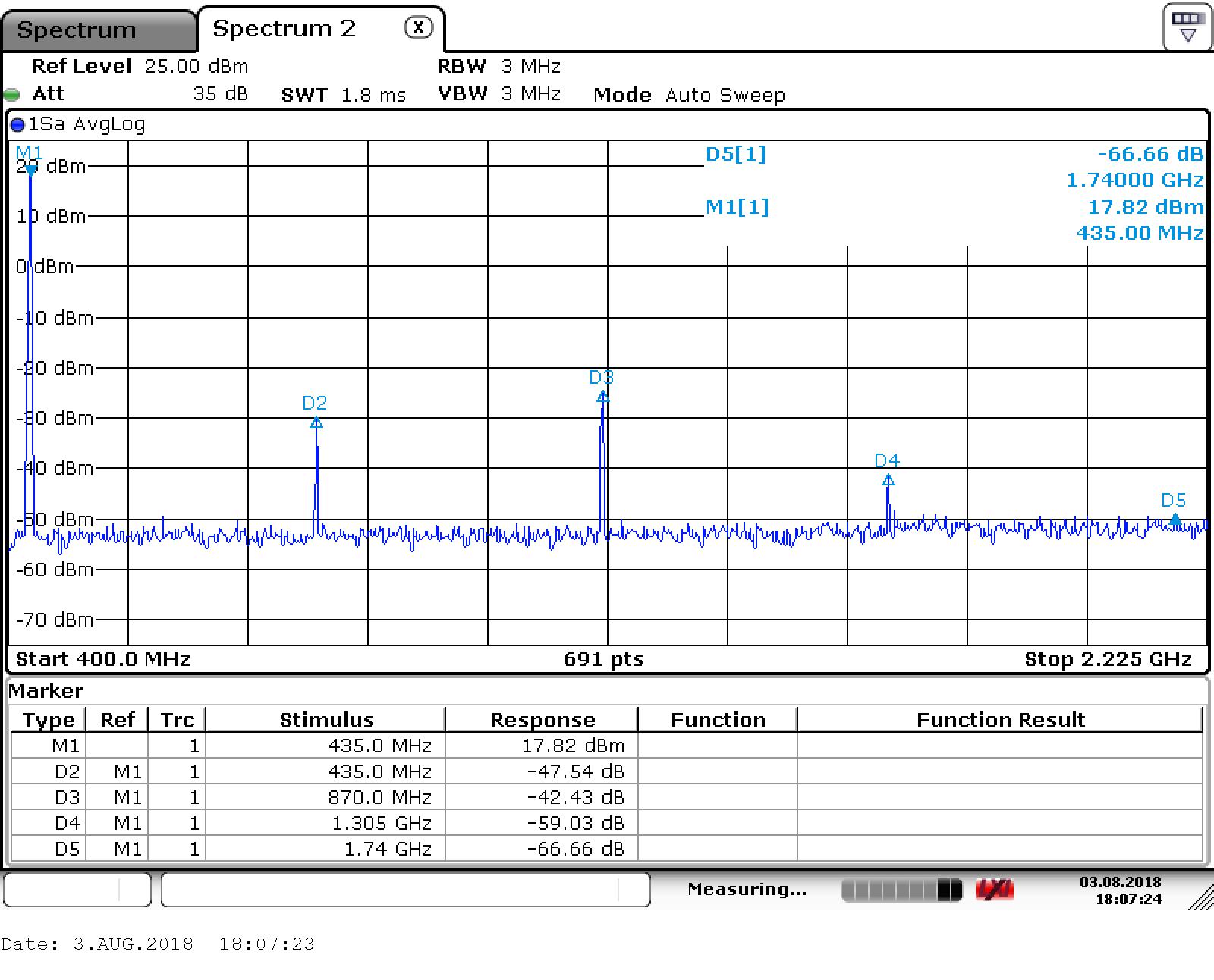Click the Type column header
This screenshot has height=980, width=1214.
tap(49, 719)
